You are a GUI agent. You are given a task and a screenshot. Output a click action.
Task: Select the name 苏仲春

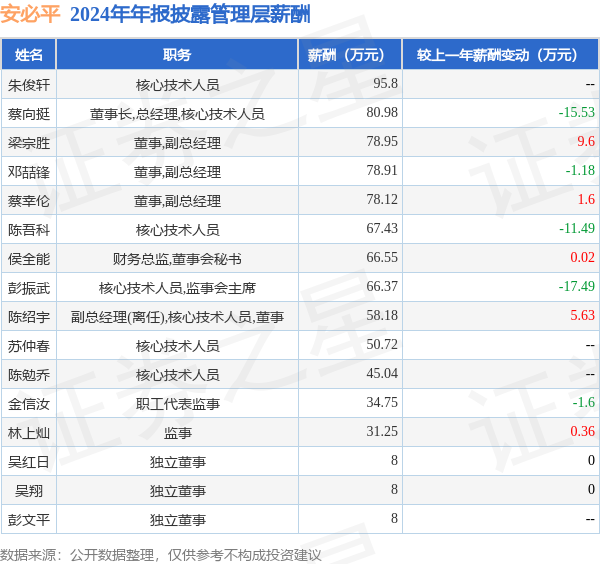point(29,346)
